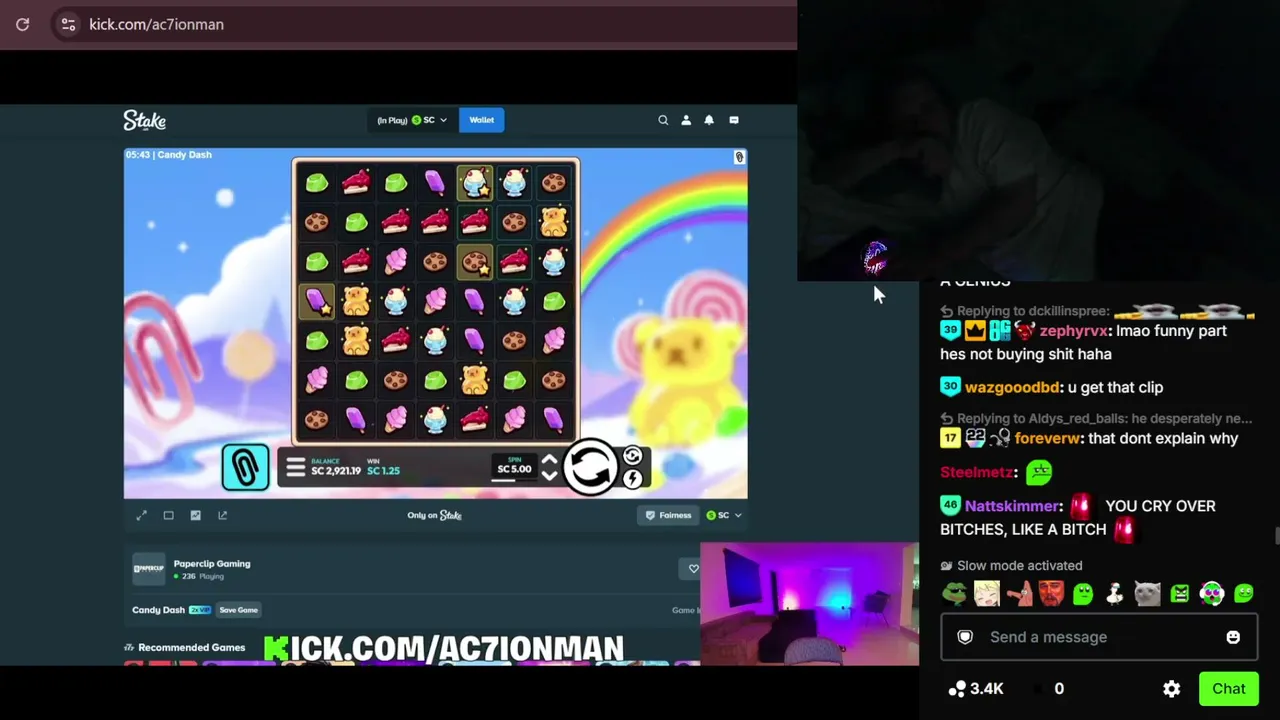Insert the green Pepe frog emote

[x=955, y=595]
